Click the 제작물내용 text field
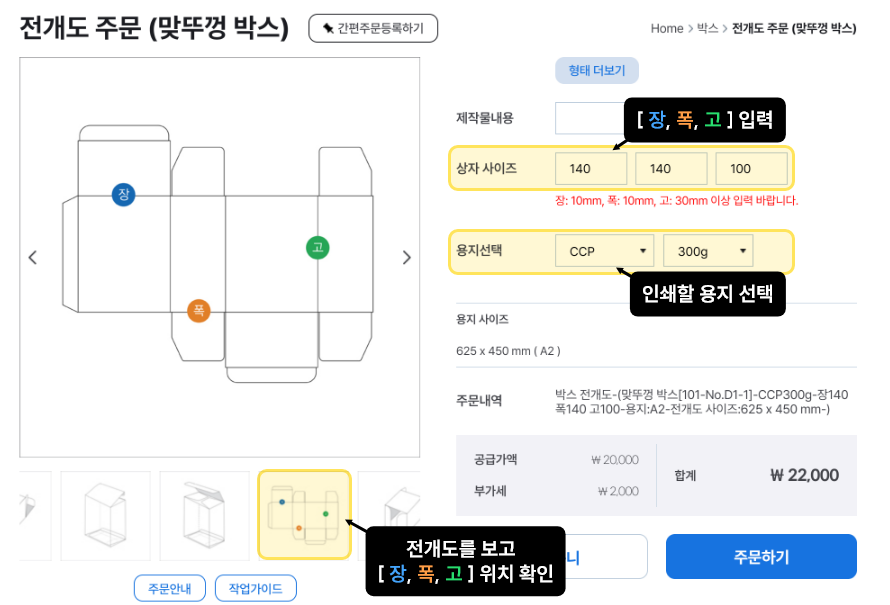The height and width of the screenshot is (605, 890). (590, 118)
